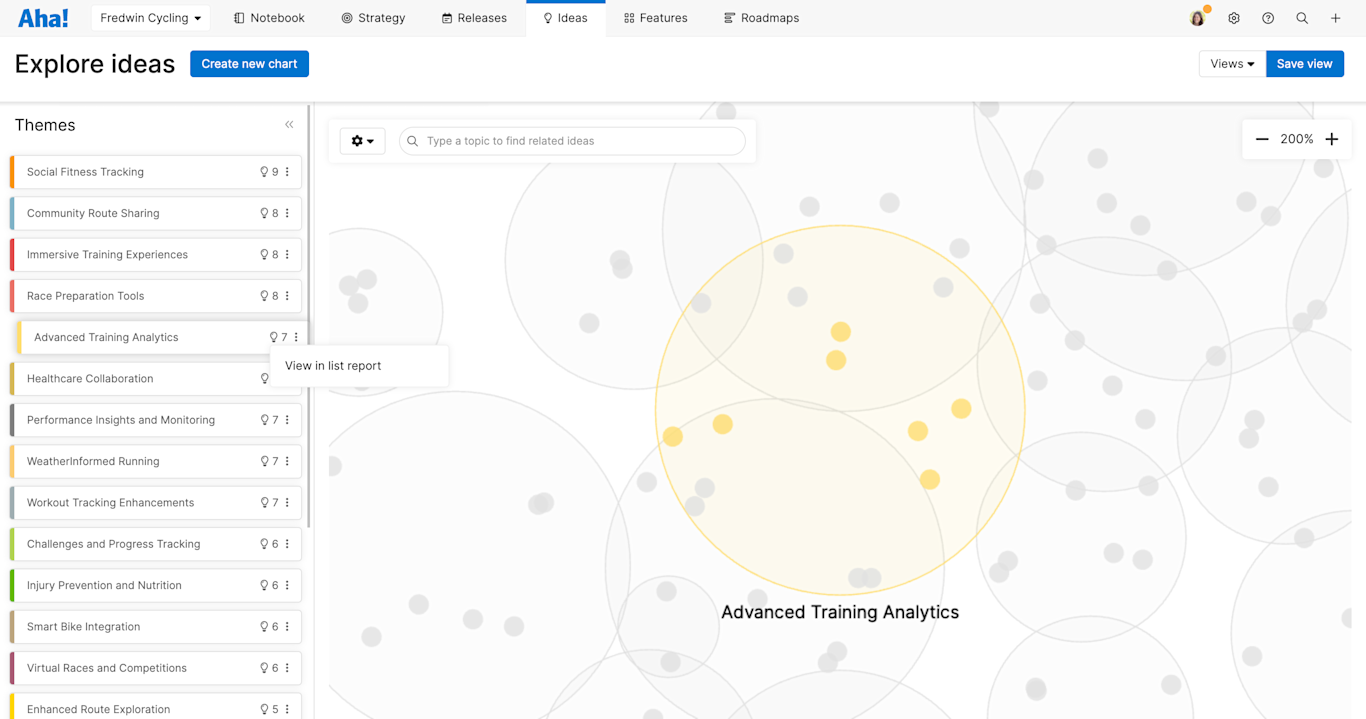The width and height of the screenshot is (1366, 719).
Task: Select the Race Preparation Tools theme
Action: click(x=156, y=296)
